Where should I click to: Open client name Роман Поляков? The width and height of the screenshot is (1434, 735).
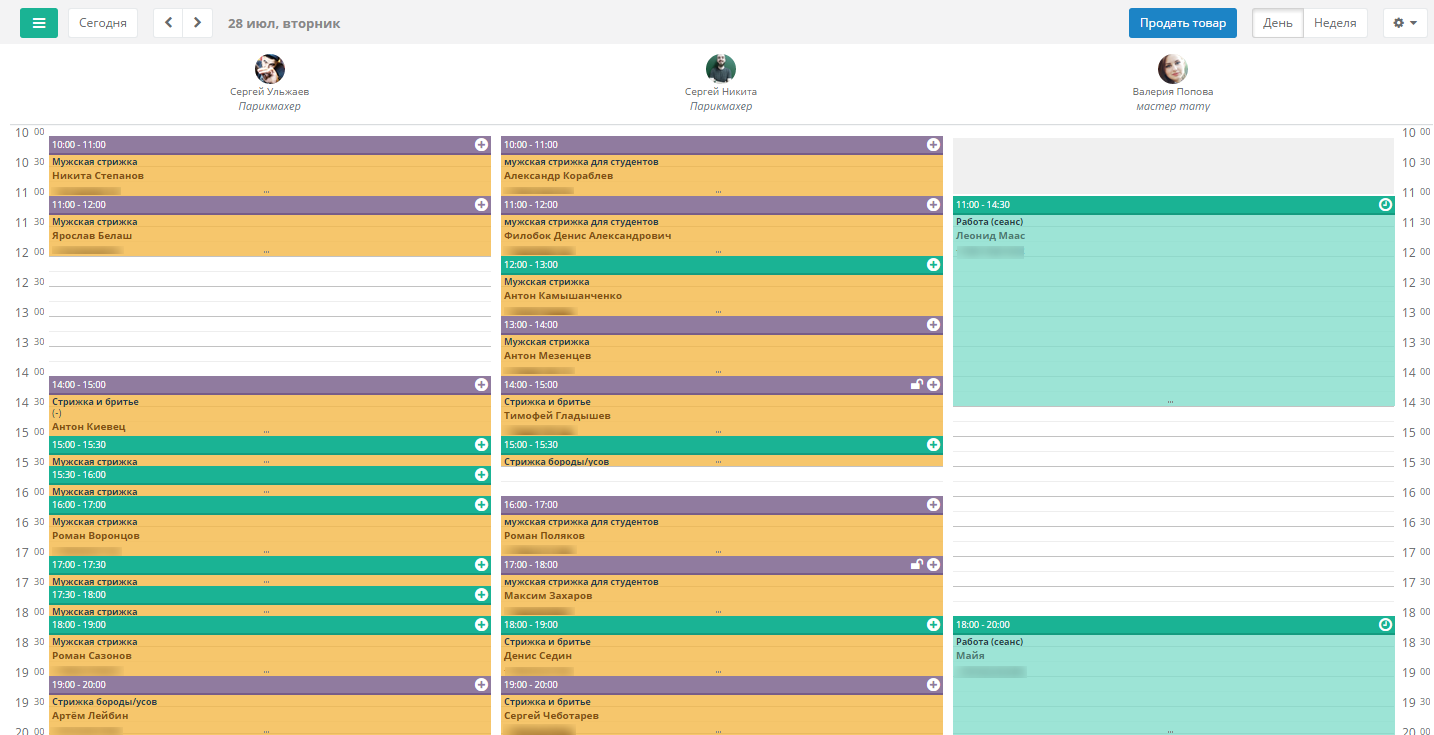pyautogui.click(x=544, y=536)
